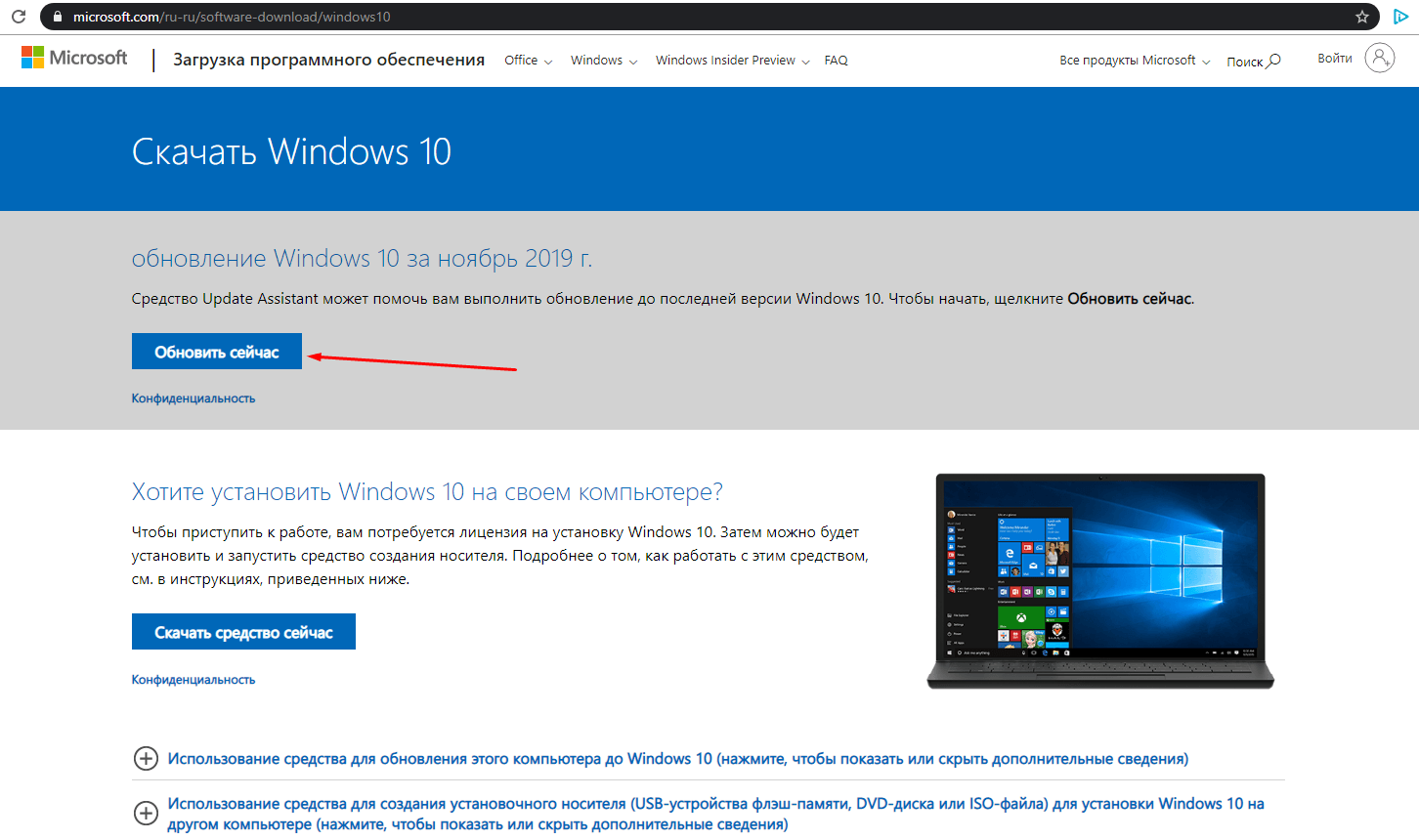Open Конфиденциальность link under Скачать средство

click(x=193, y=680)
